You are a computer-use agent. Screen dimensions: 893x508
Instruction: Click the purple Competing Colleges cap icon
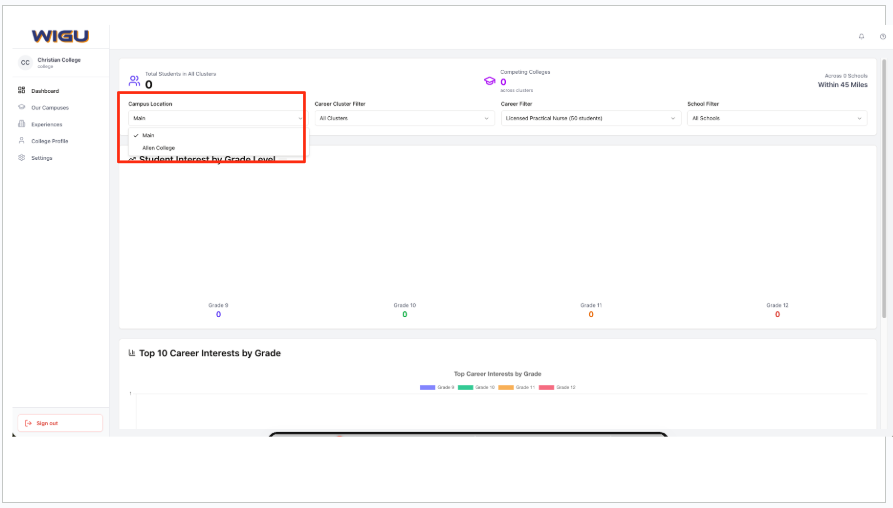tap(489, 81)
